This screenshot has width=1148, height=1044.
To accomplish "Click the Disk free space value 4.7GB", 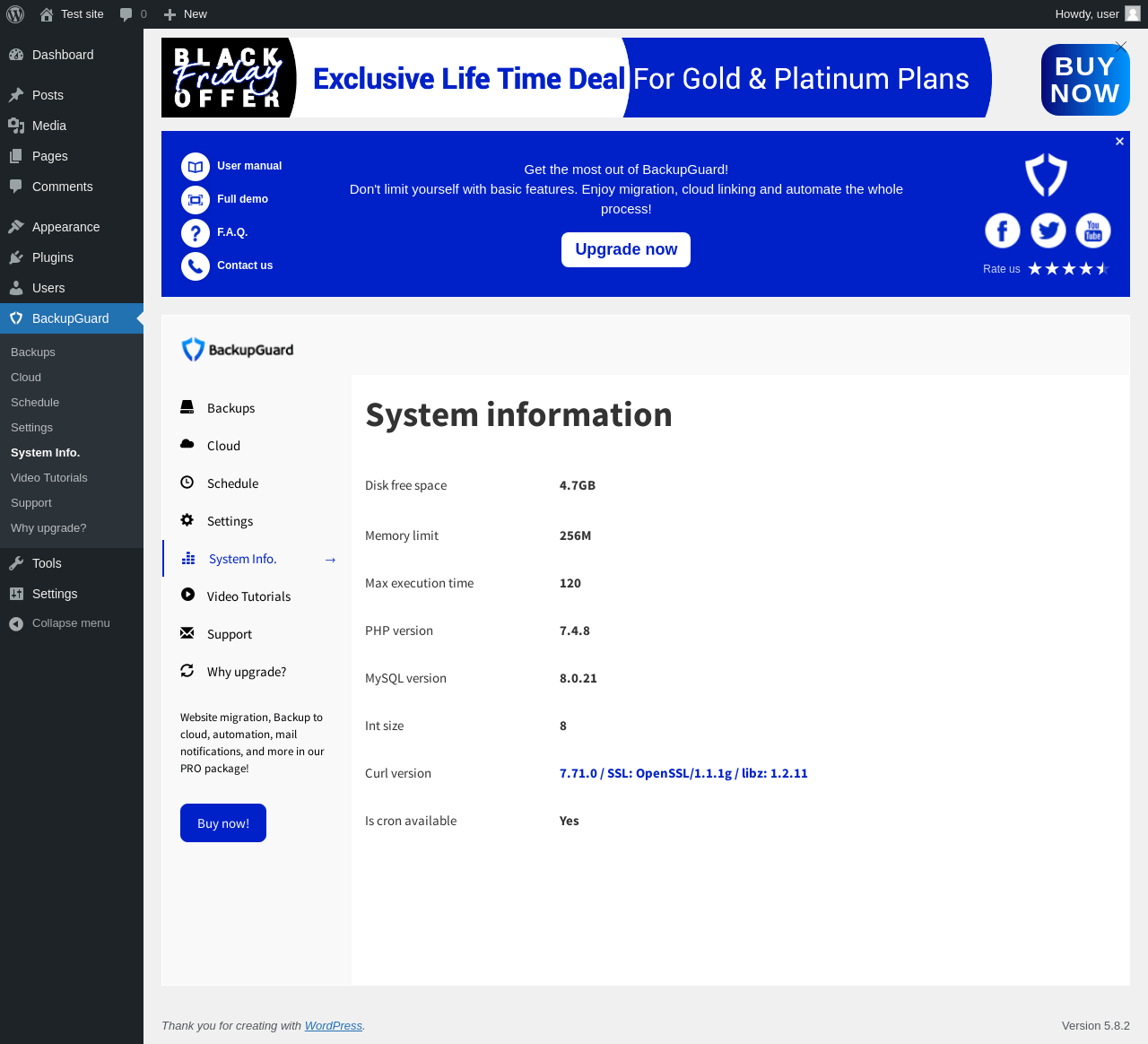I will point(578,485).
